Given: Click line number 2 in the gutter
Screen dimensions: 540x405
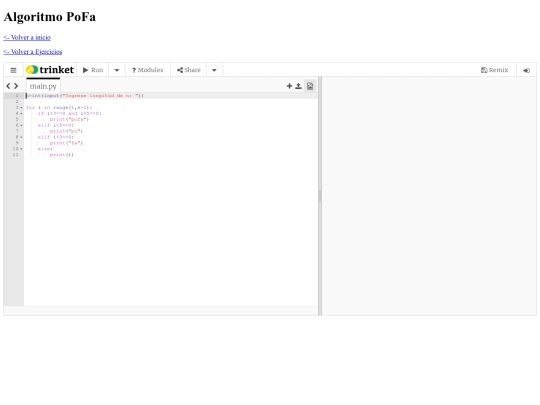Looking at the screenshot, I should [17, 102].
